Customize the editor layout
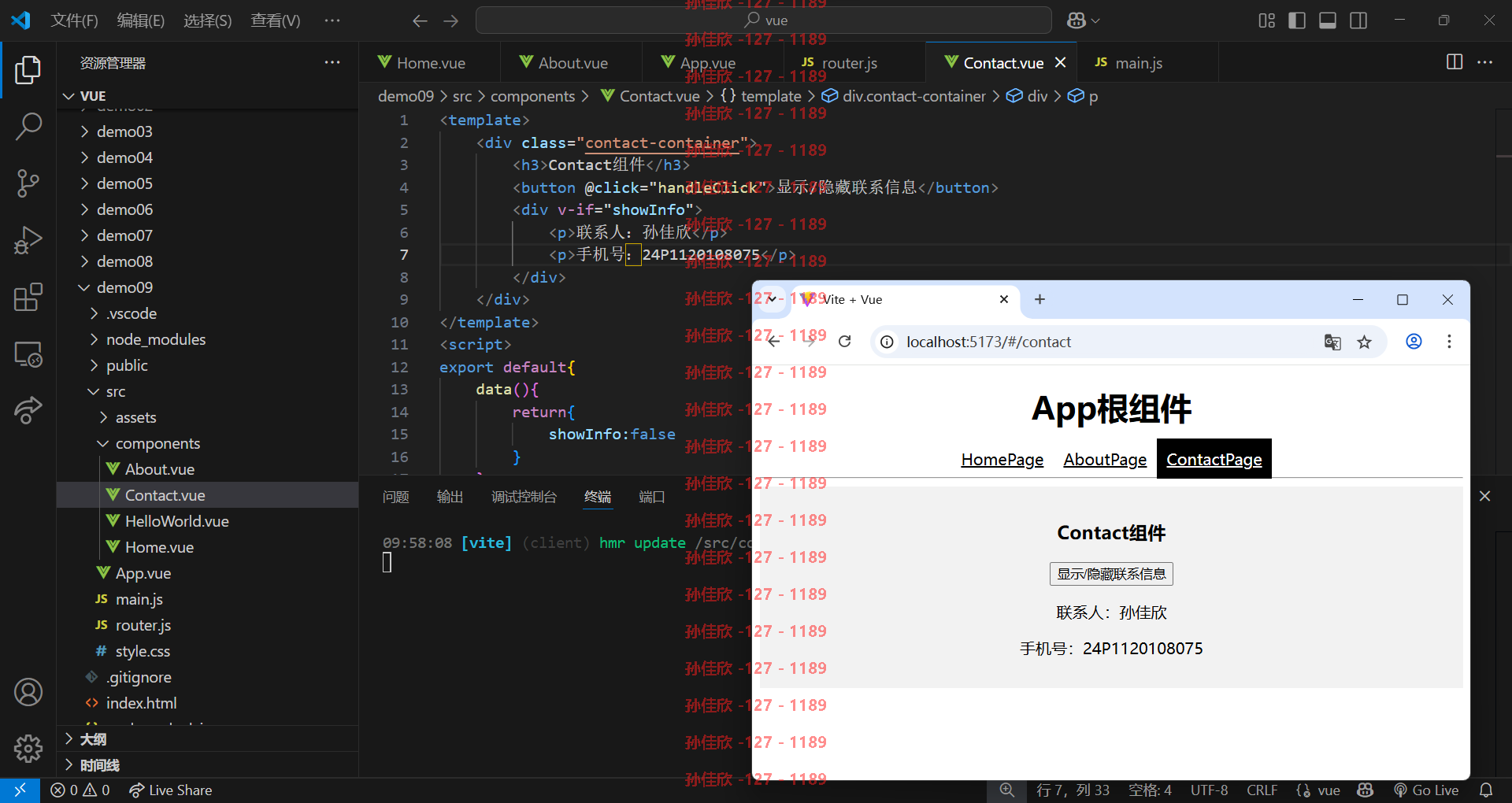This screenshot has height=803, width=1512. coord(1266,20)
